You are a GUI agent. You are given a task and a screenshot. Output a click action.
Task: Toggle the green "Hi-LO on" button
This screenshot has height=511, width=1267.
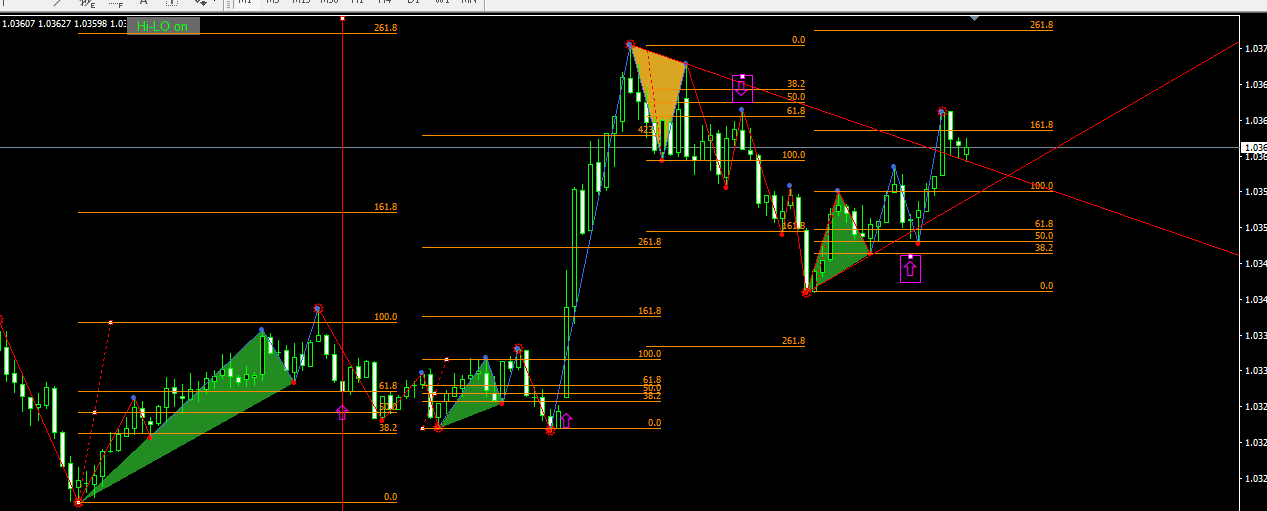(162, 26)
